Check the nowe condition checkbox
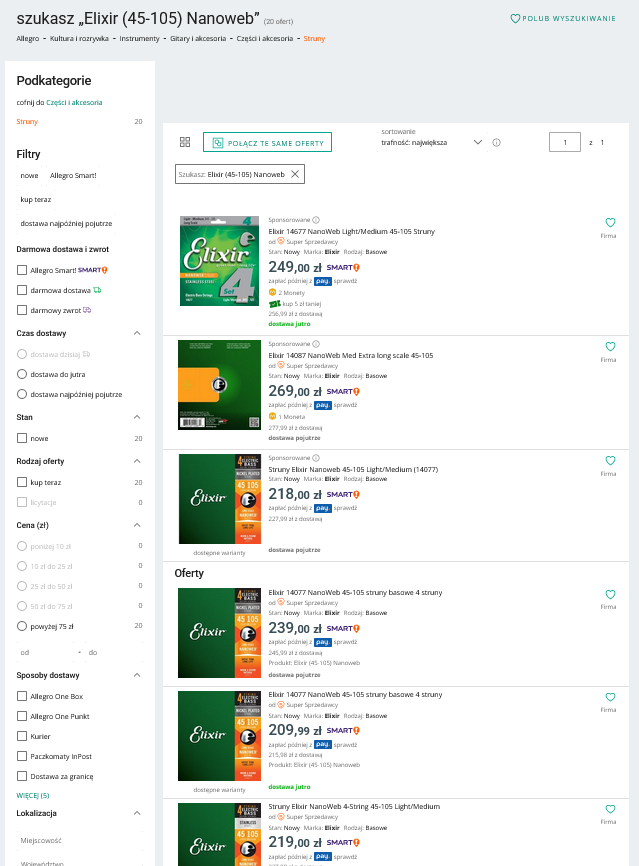This screenshot has height=866, width=639. click(22, 438)
